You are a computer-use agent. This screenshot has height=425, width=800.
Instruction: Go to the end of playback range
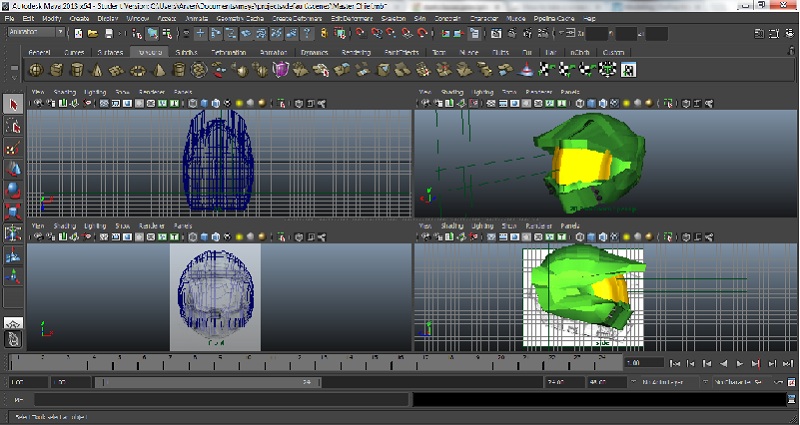coord(788,363)
